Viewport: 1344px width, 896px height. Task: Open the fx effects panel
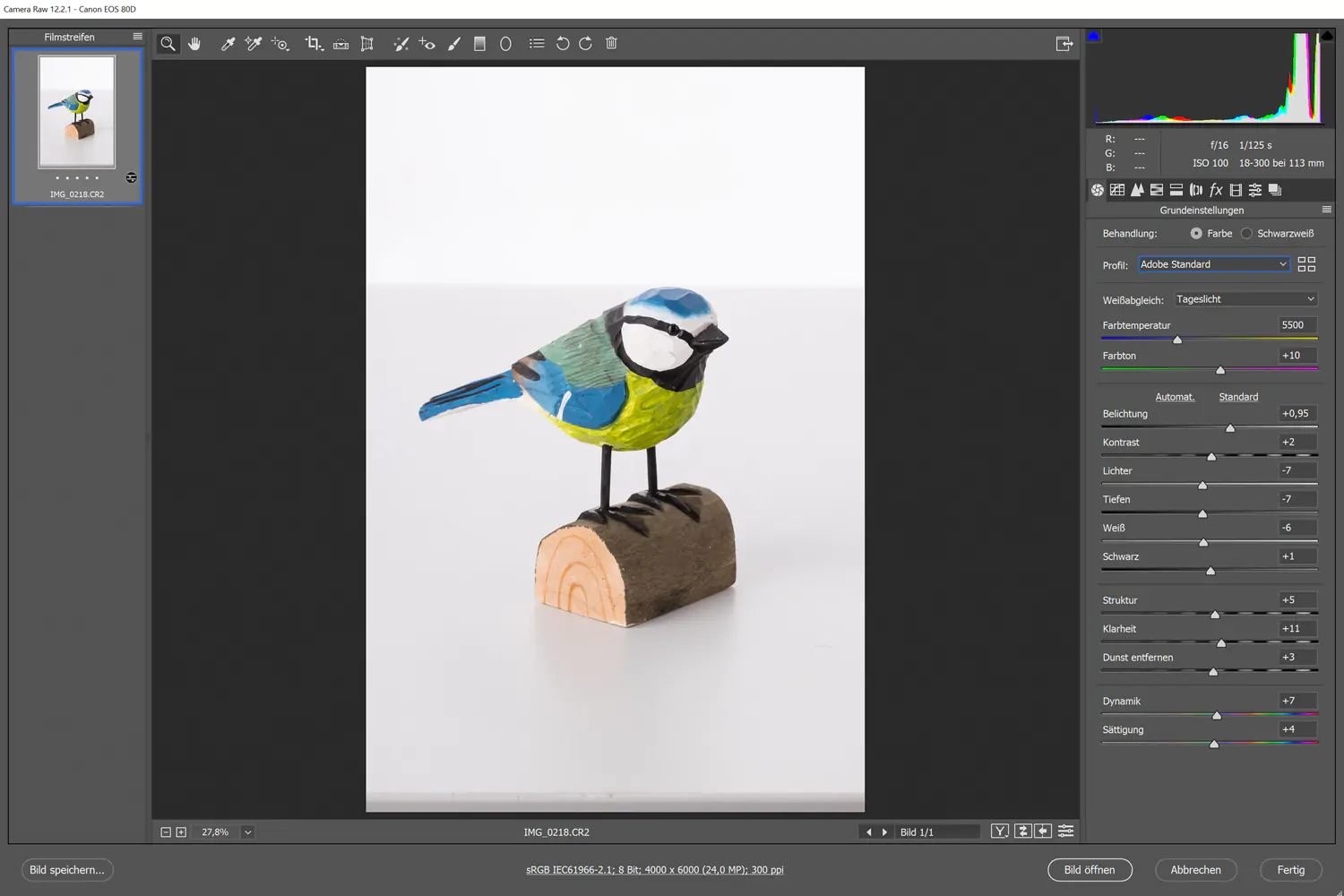(1216, 189)
